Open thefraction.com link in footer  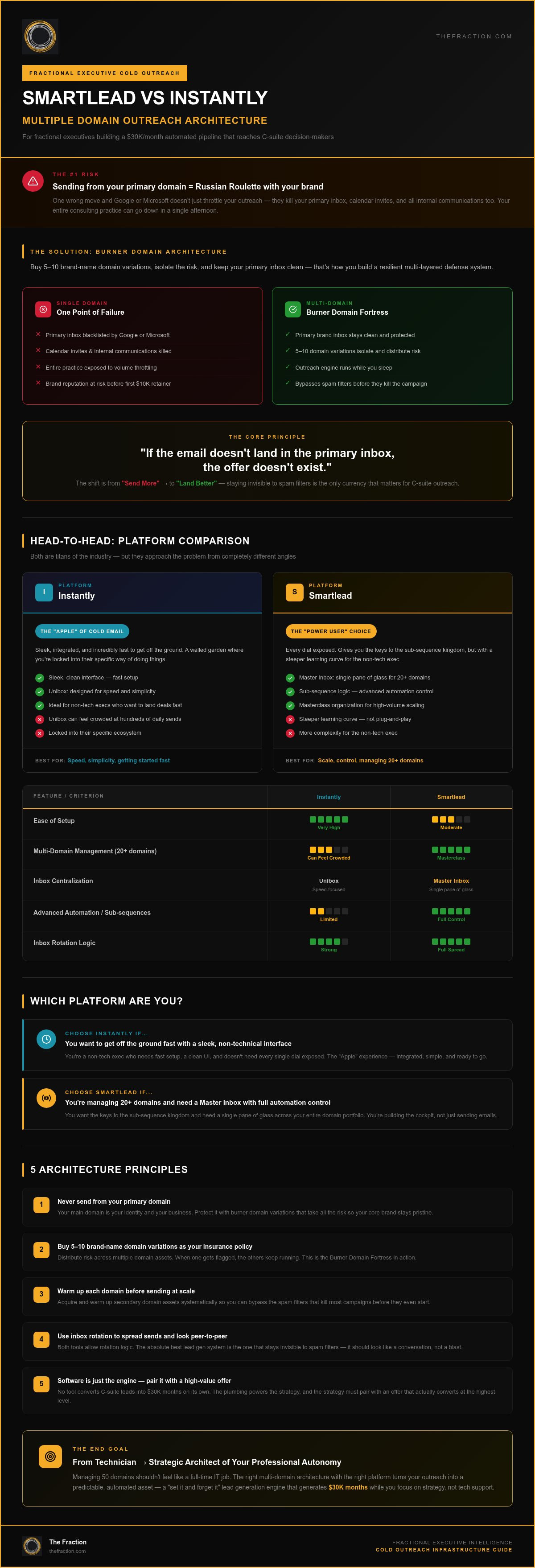(x=68, y=1551)
